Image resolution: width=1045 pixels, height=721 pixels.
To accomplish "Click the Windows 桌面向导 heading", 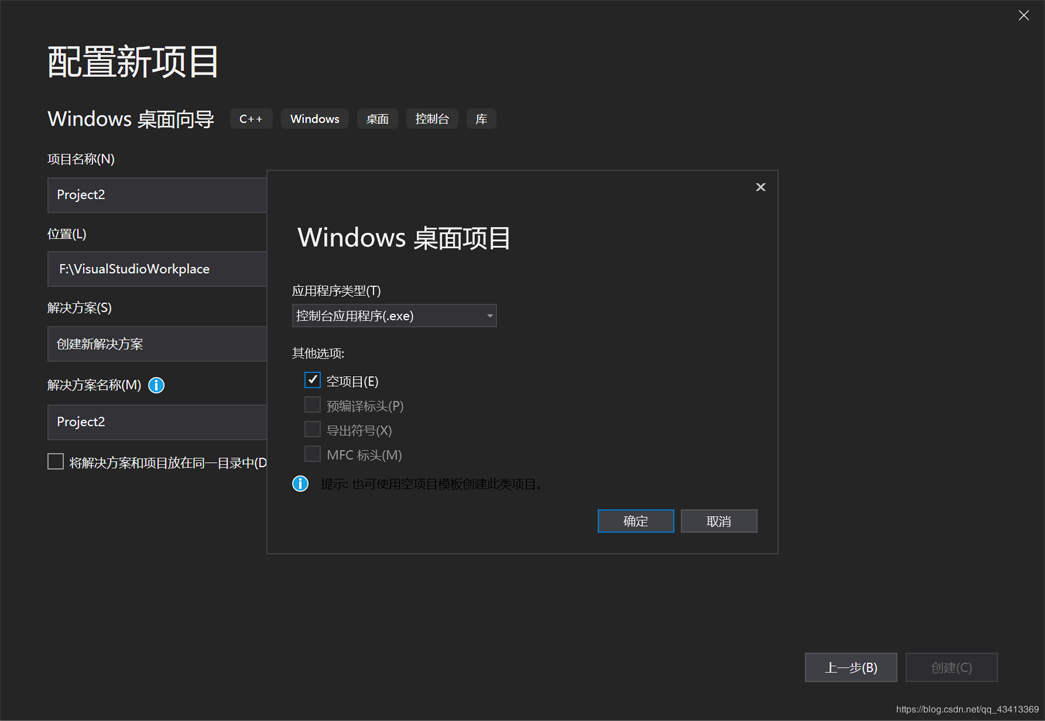I will [x=131, y=119].
